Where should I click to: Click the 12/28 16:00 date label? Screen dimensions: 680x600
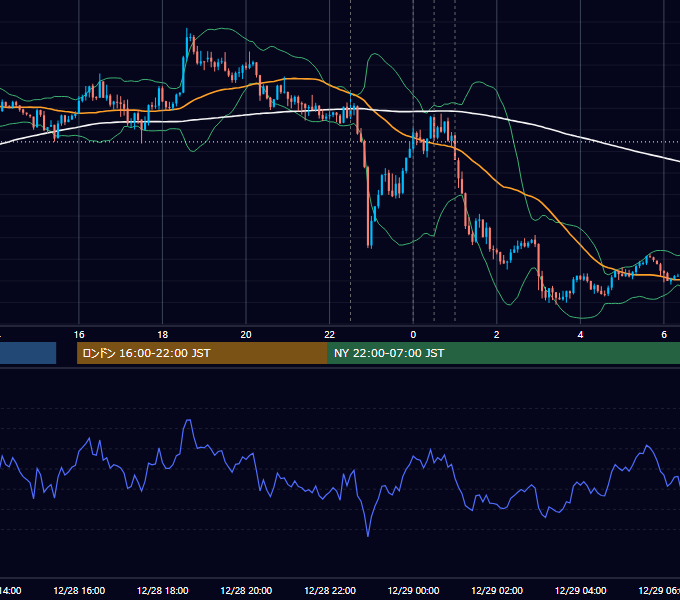(79, 590)
